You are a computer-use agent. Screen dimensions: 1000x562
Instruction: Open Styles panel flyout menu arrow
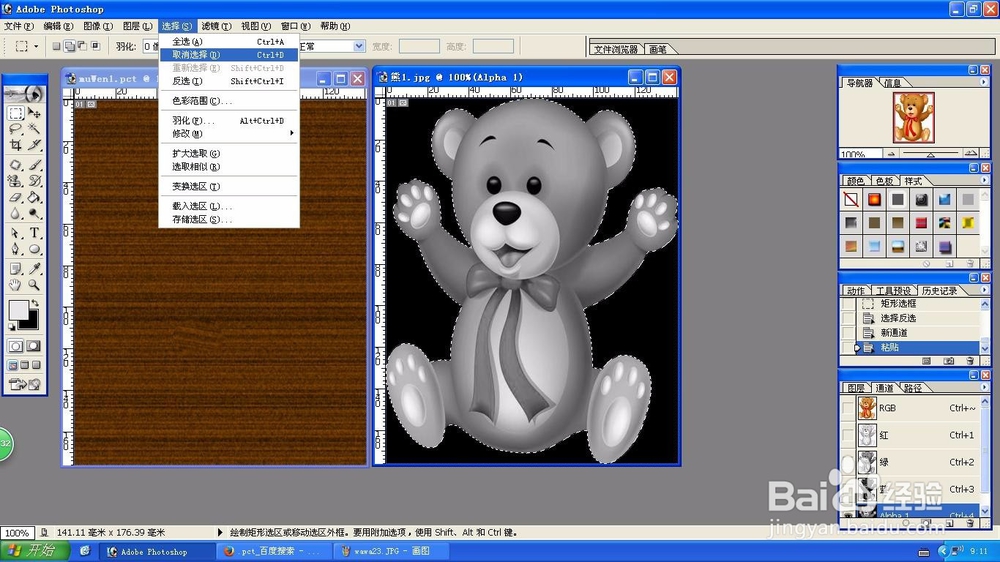click(x=983, y=181)
